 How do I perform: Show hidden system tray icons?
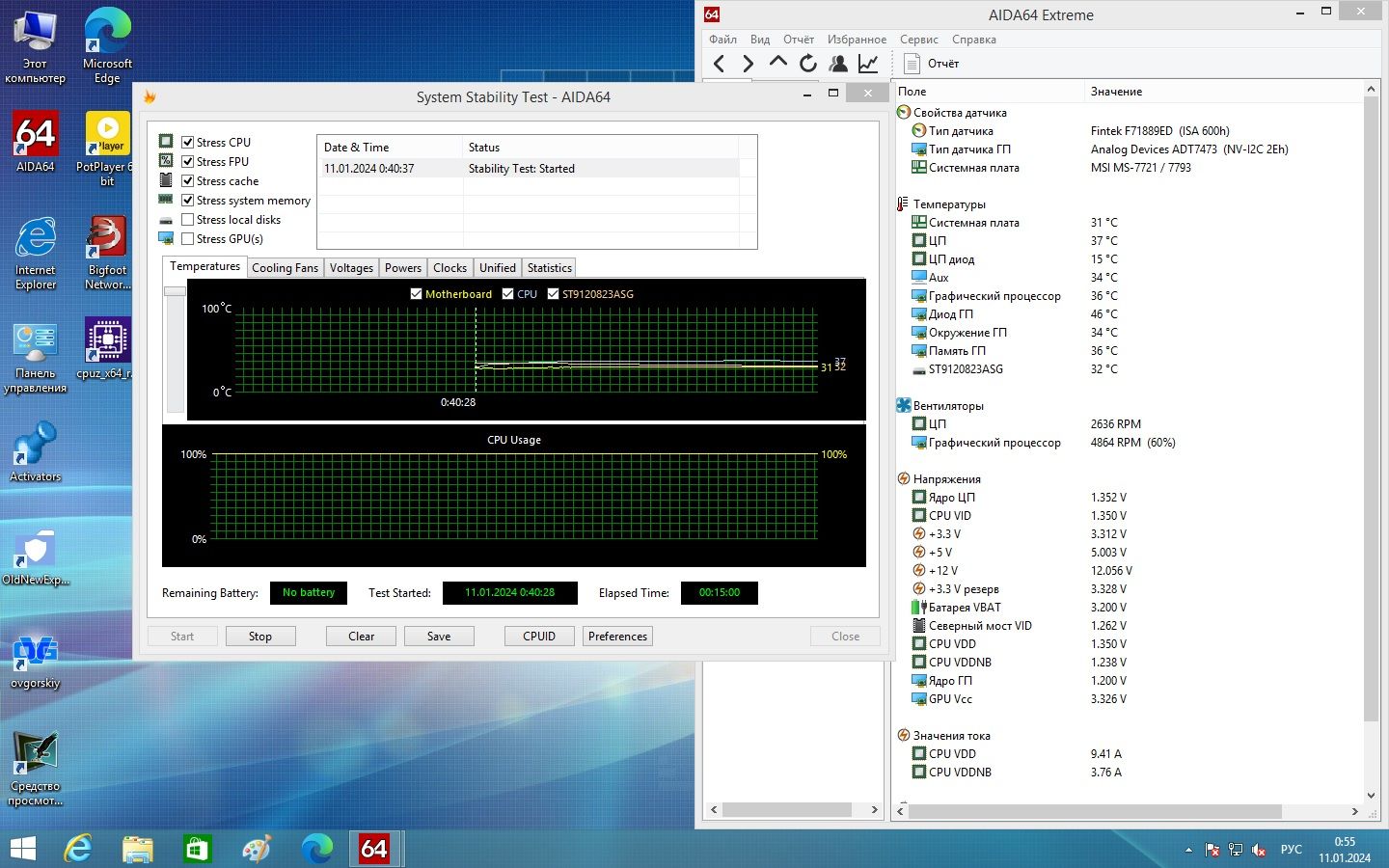coord(1188,850)
